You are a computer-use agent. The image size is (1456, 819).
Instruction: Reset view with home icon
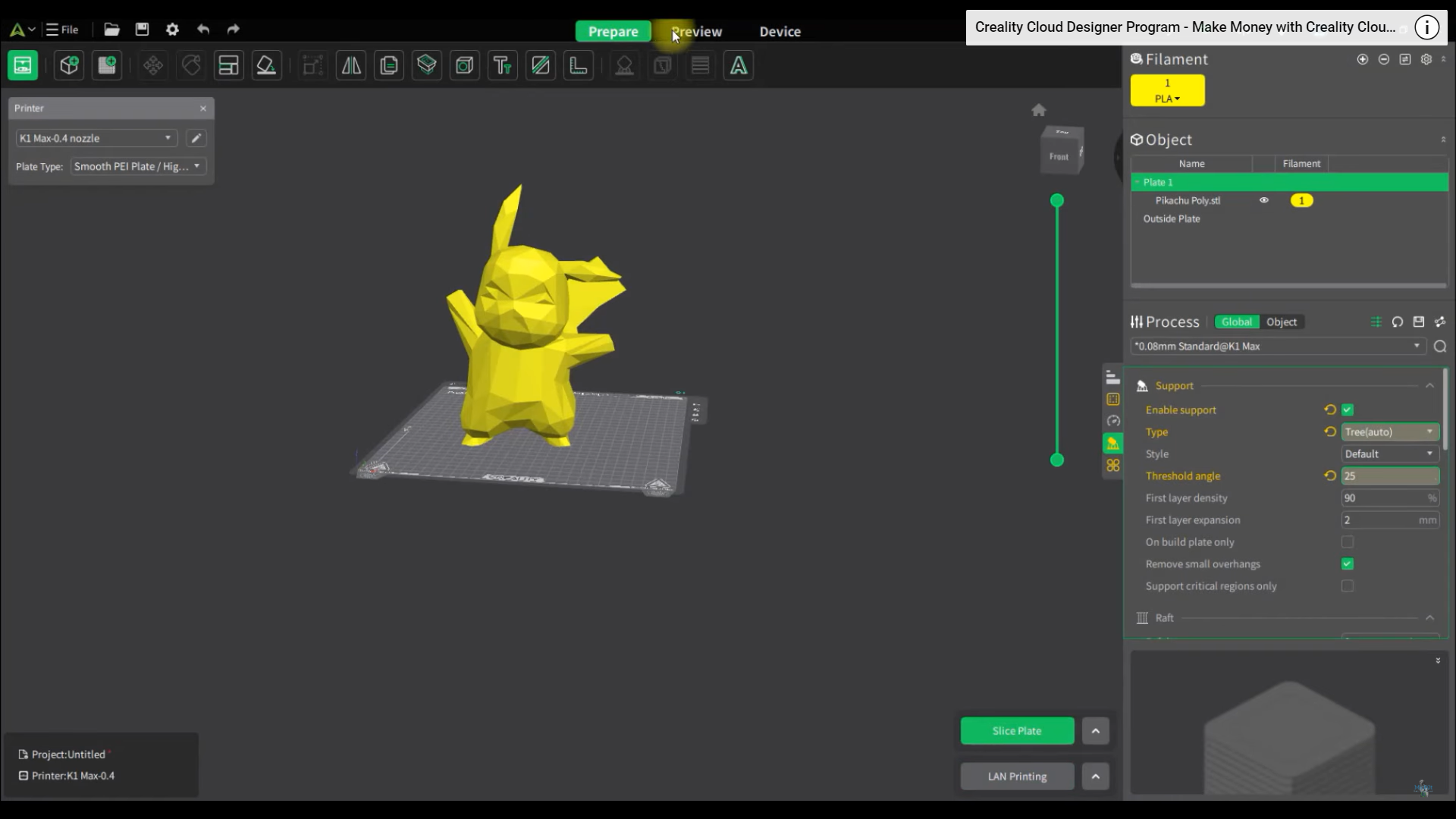point(1039,110)
